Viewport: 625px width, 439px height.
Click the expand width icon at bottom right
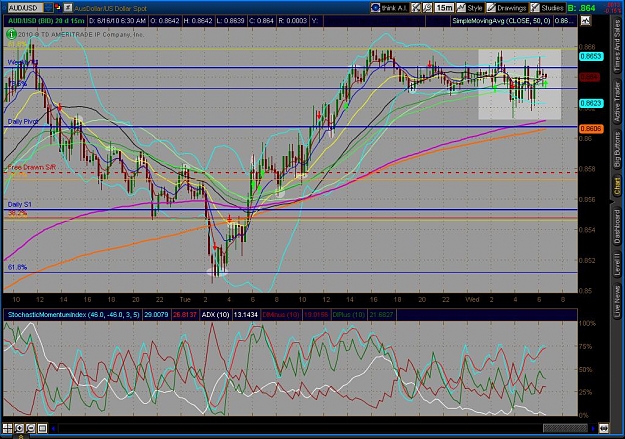tap(604, 429)
